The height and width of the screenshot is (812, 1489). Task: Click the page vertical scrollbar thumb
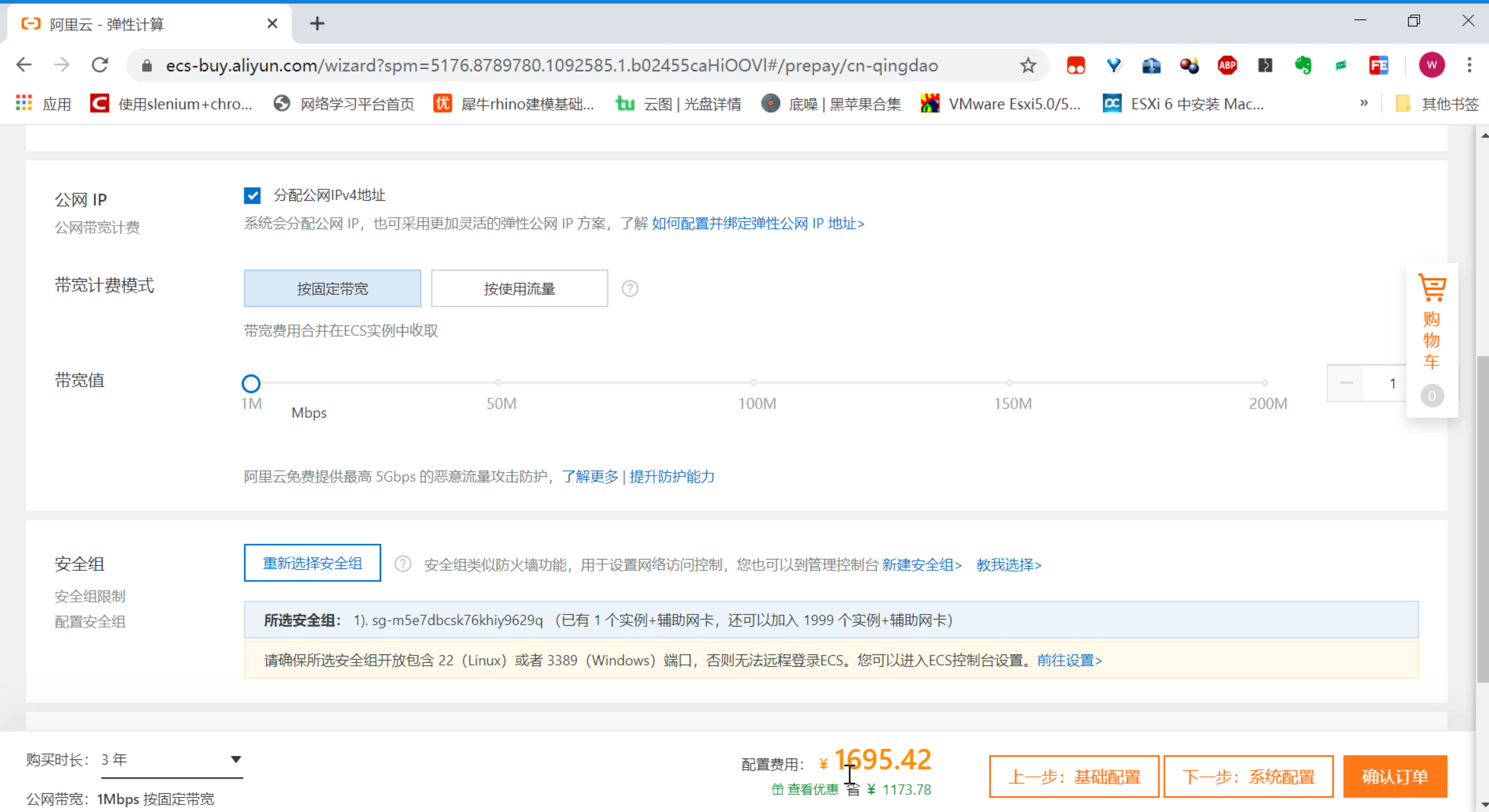[x=1483, y=519]
